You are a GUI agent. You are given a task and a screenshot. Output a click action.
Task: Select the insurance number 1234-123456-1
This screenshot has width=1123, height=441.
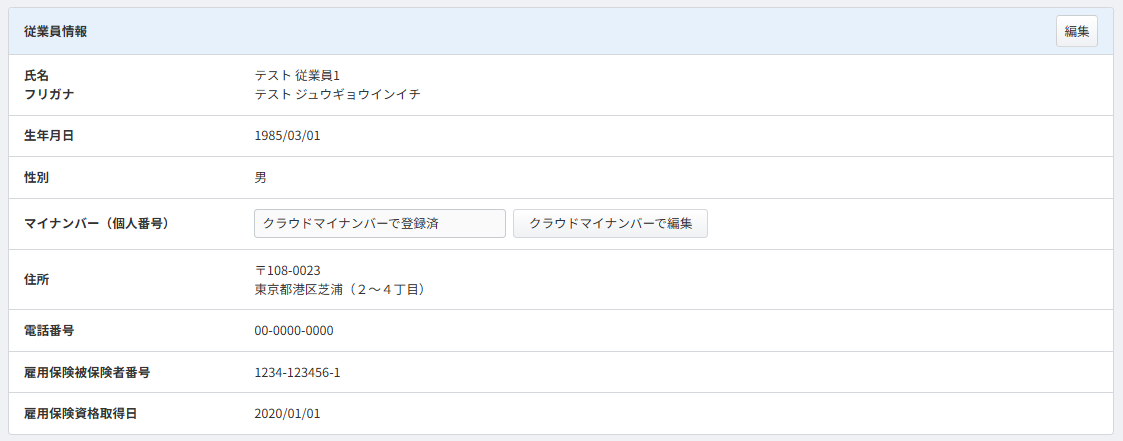coord(298,373)
